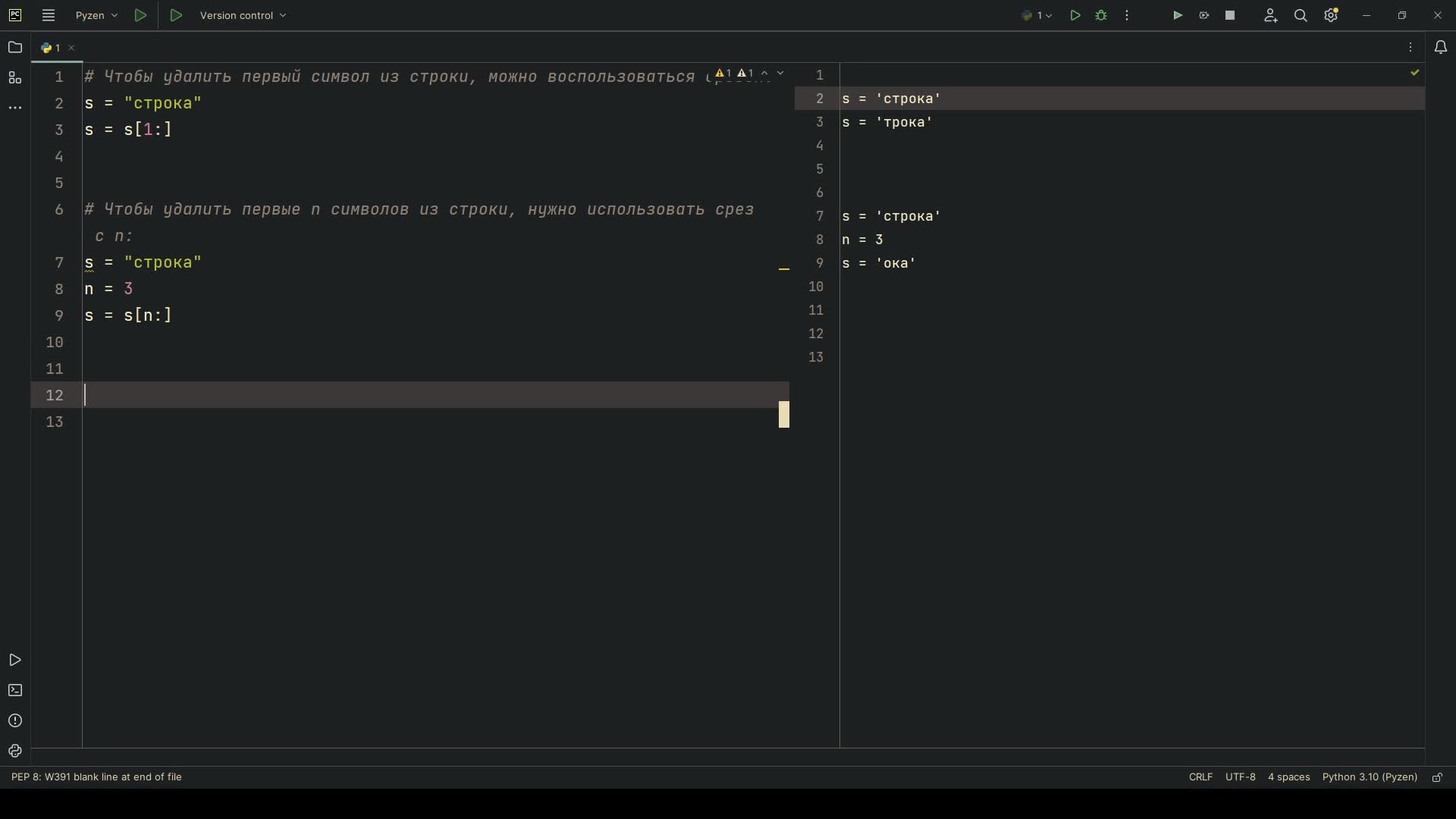The height and width of the screenshot is (819, 1456).
Task: Click on code line n = 3 in editor
Action: (108, 289)
